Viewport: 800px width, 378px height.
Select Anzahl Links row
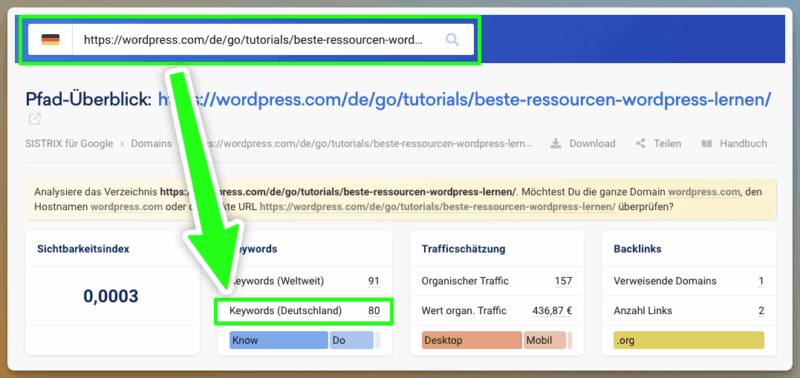689,311
